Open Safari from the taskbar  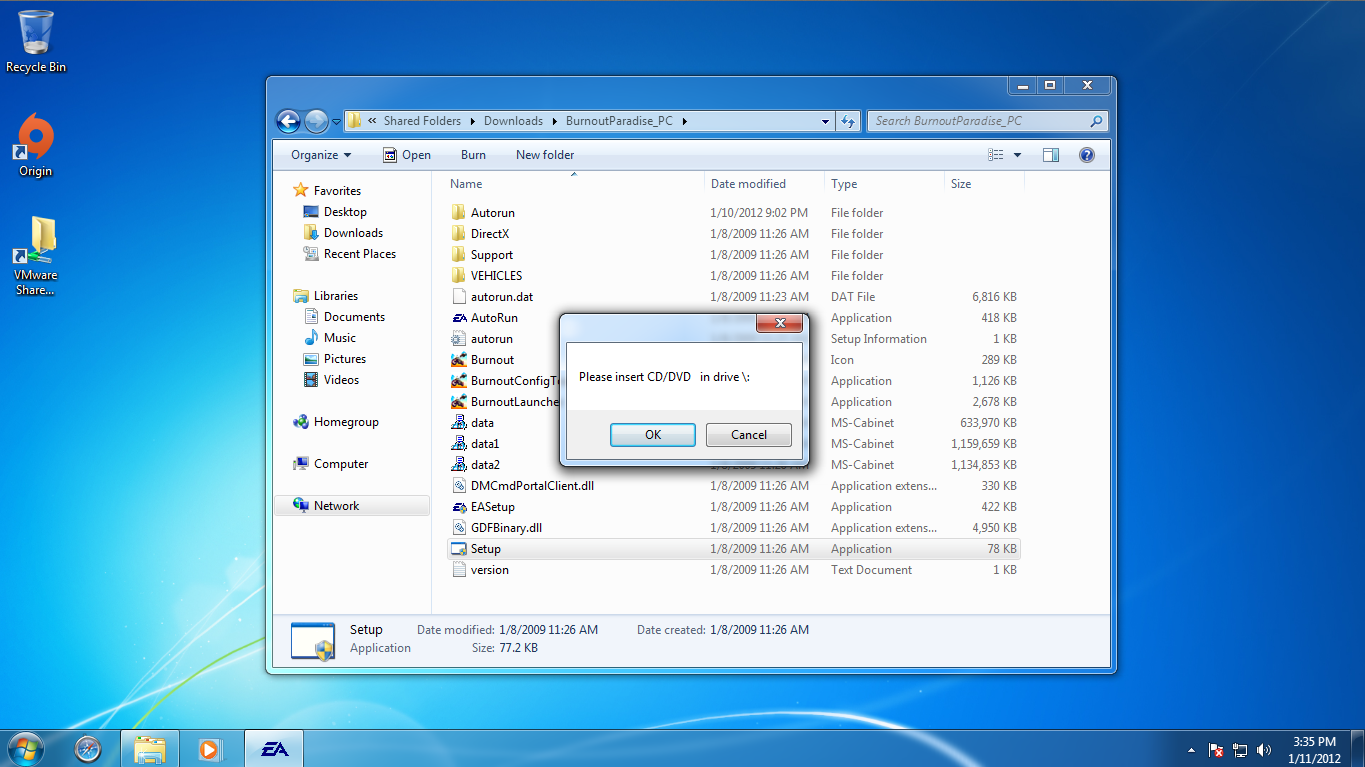[x=88, y=748]
